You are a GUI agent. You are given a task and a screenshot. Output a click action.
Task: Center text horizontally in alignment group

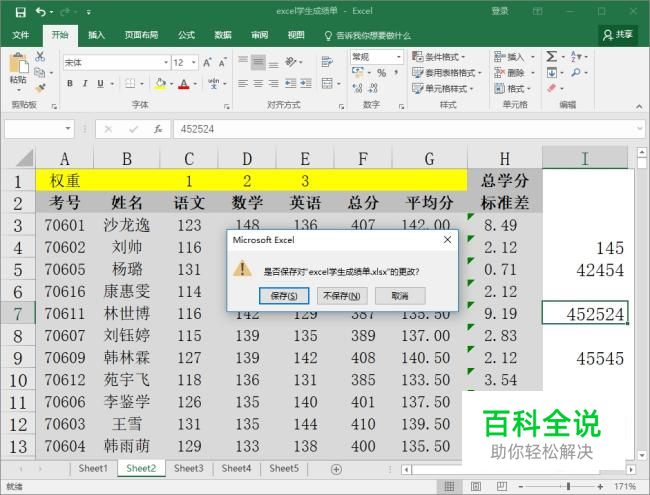258,84
